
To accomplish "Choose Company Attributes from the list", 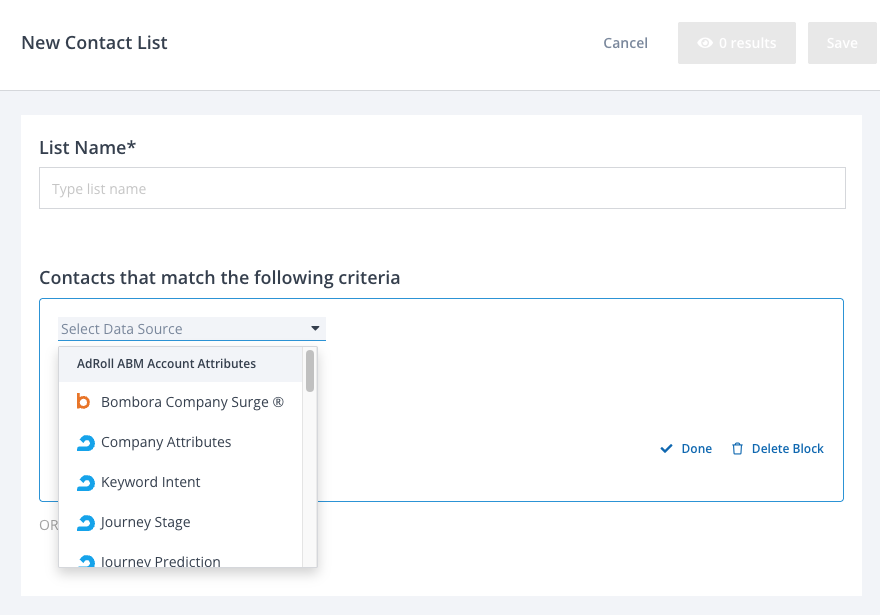I will click(166, 442).
